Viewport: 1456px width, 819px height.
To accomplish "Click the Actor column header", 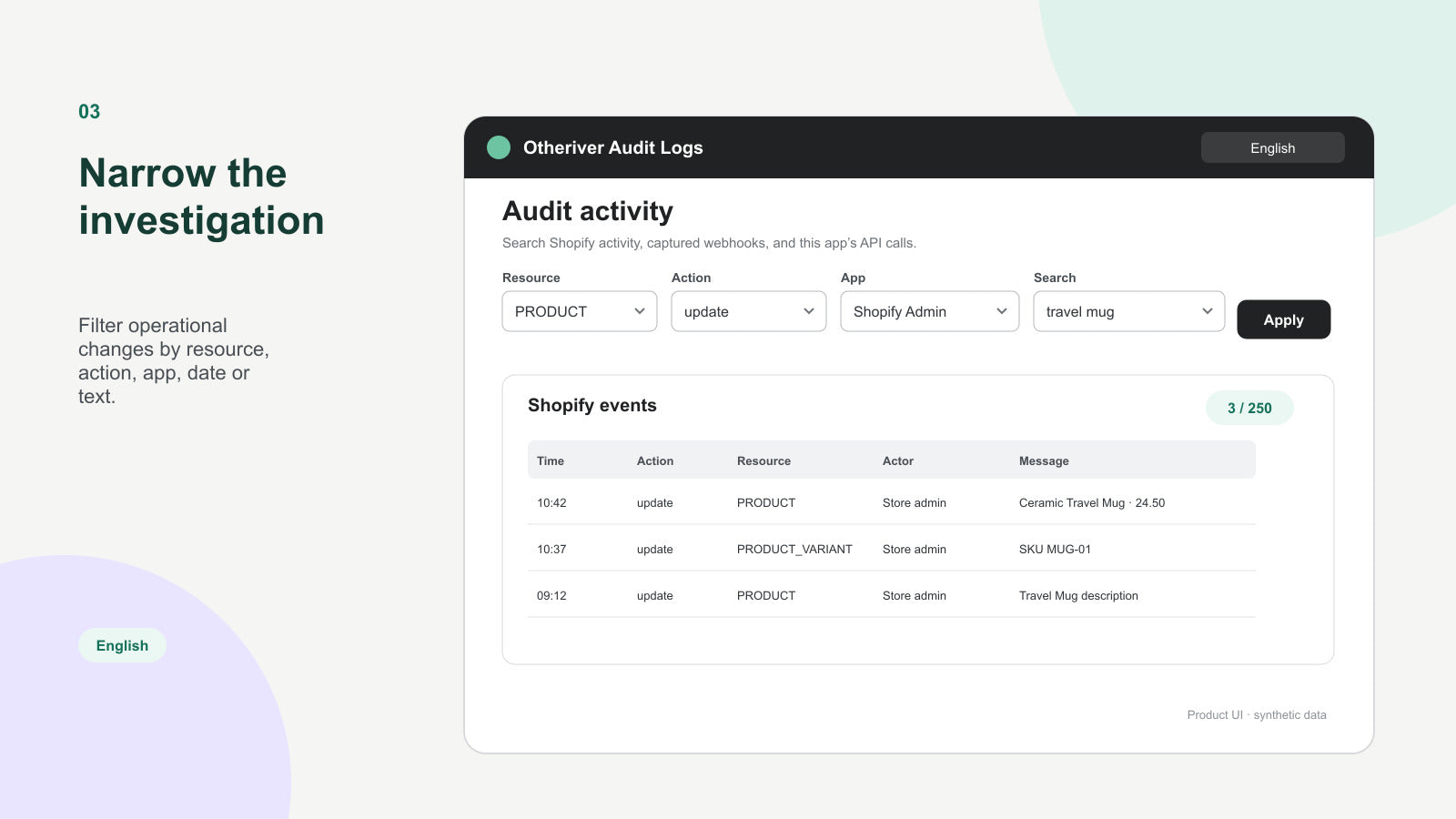I will (x=898, y=460).
